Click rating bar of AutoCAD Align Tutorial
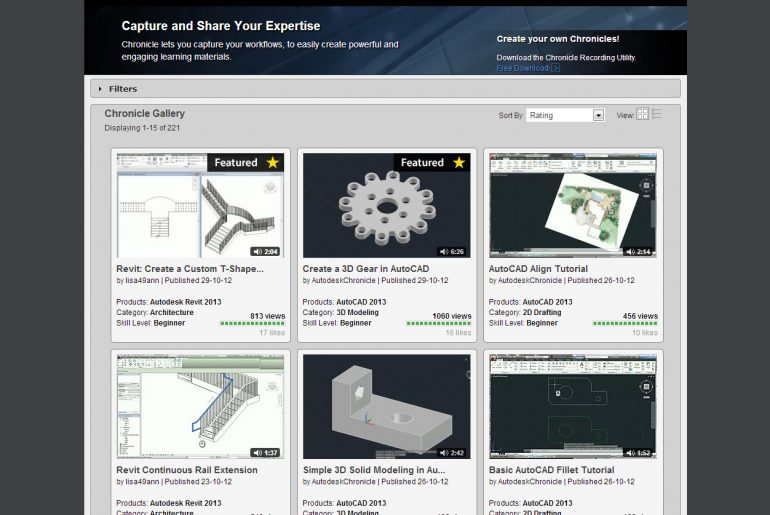 625,324
